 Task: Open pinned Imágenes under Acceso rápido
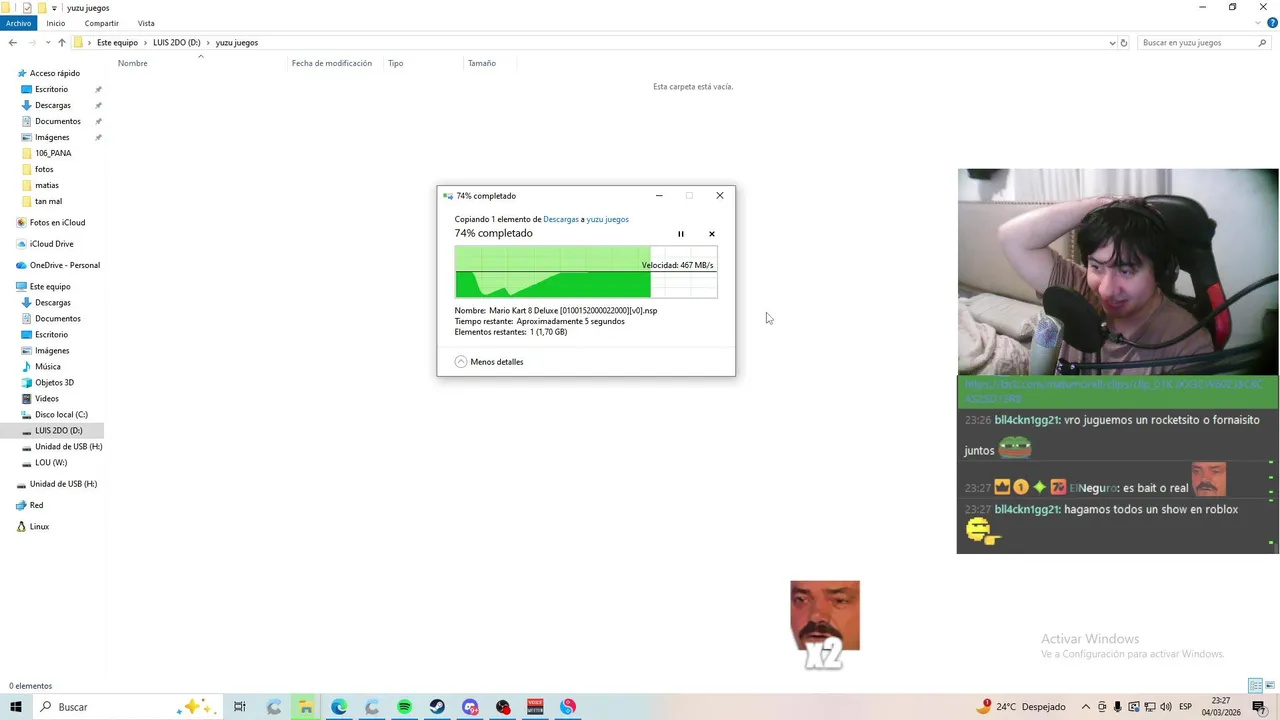pos(52,137)
